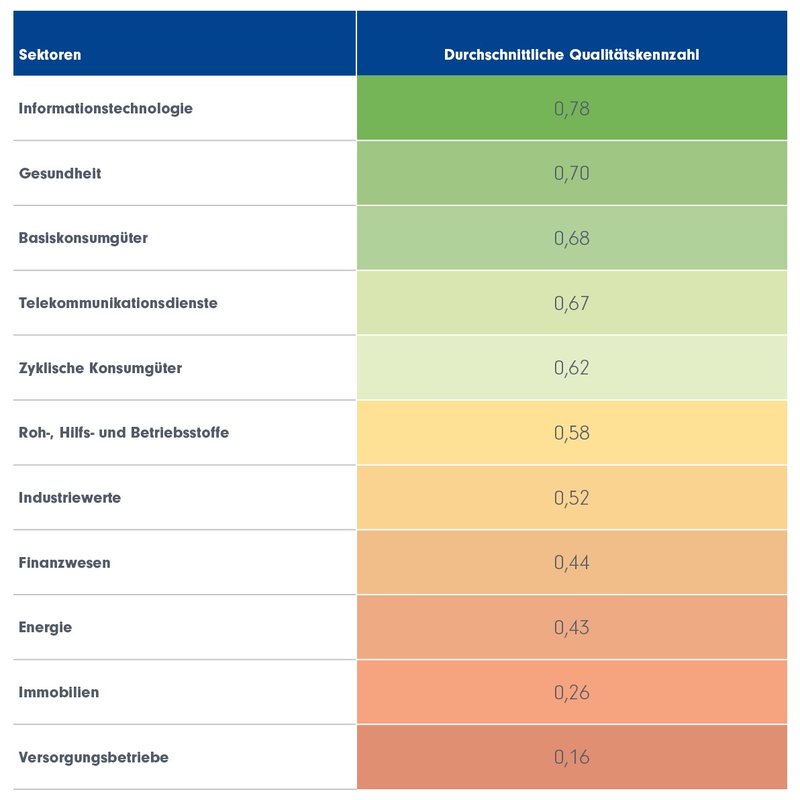Click the pale green 0,62 value cell
Image resolution: width=800 pixels, height=800 pixels.
point(572,368)
